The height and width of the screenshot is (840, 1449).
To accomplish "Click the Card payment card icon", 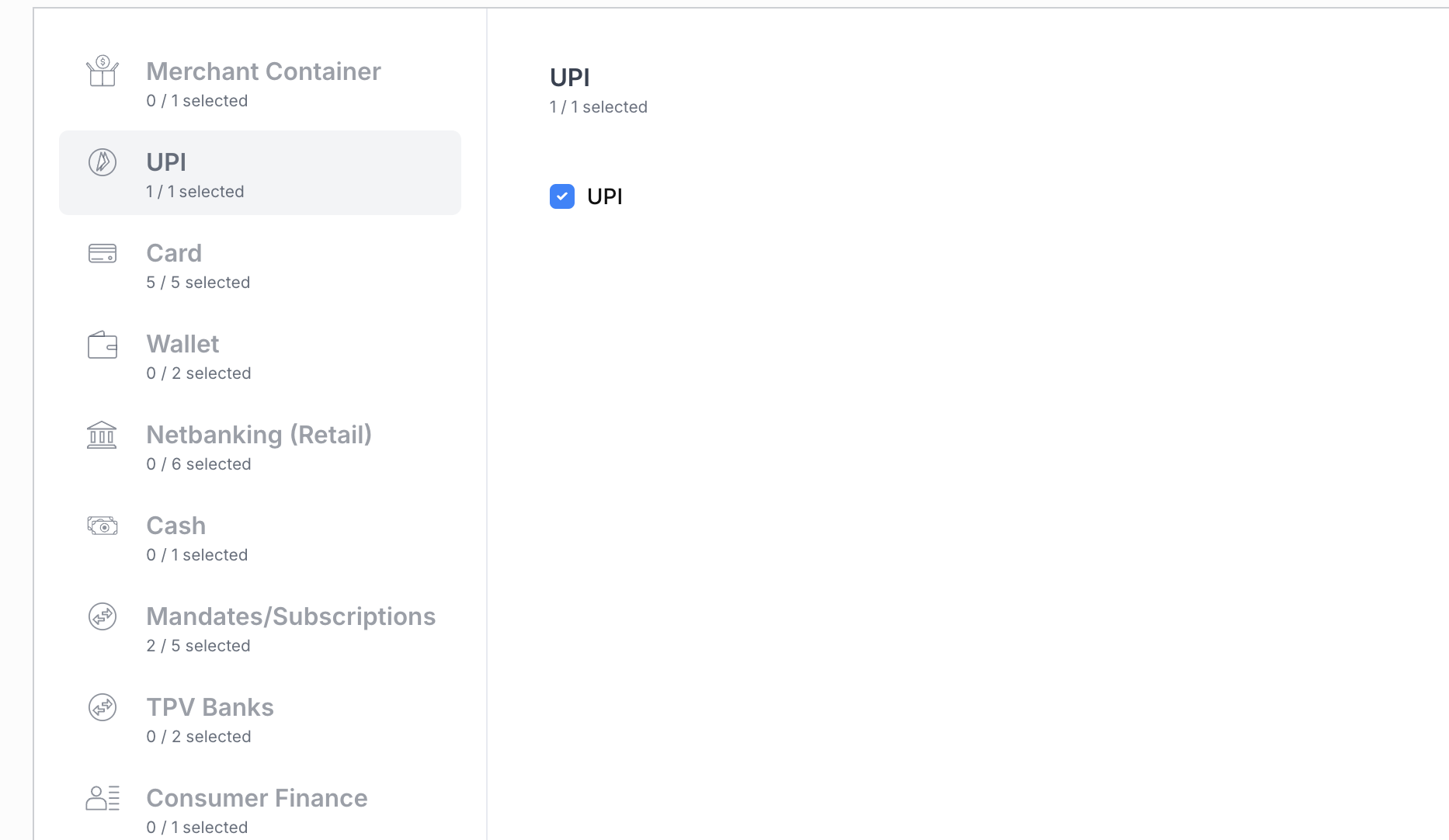I will tap(102, 252).
